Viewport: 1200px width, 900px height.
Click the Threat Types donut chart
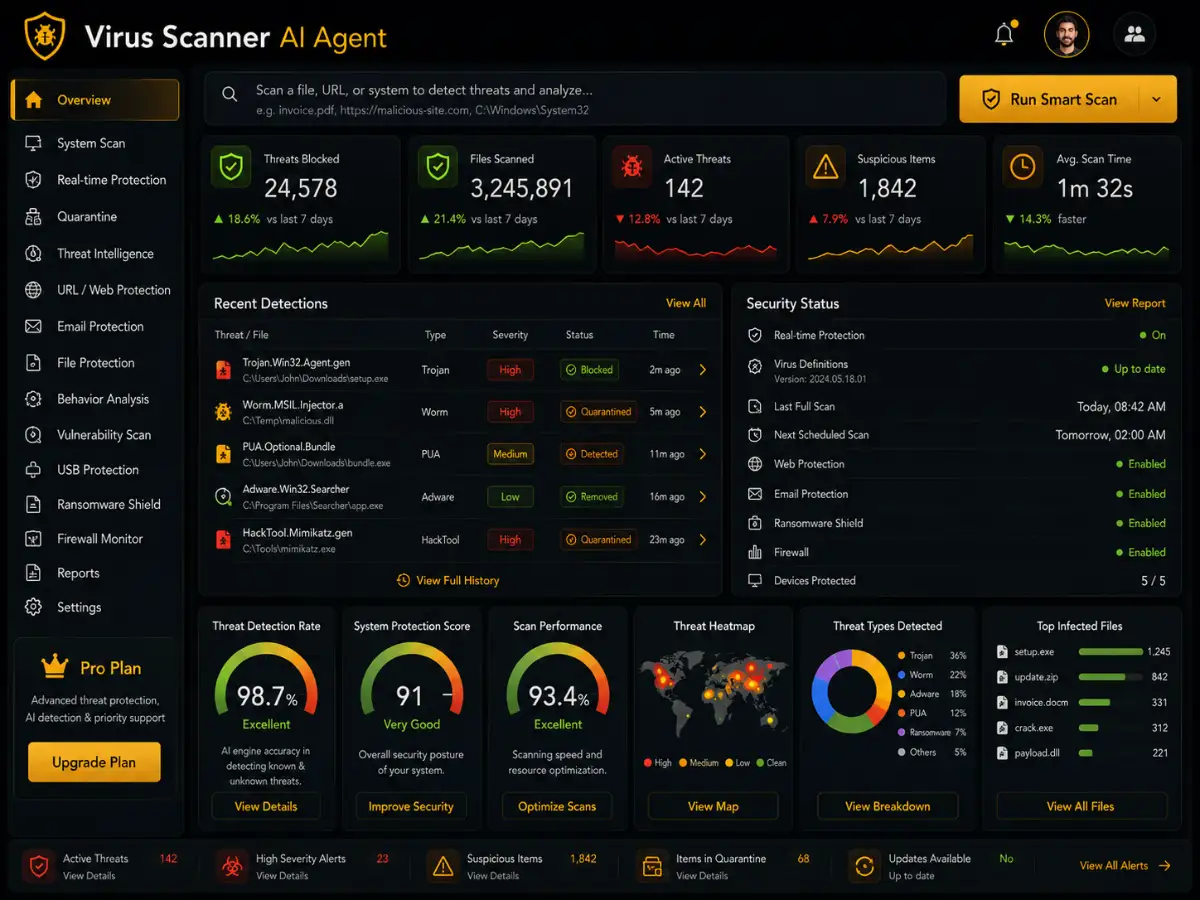tap(851, 689)
